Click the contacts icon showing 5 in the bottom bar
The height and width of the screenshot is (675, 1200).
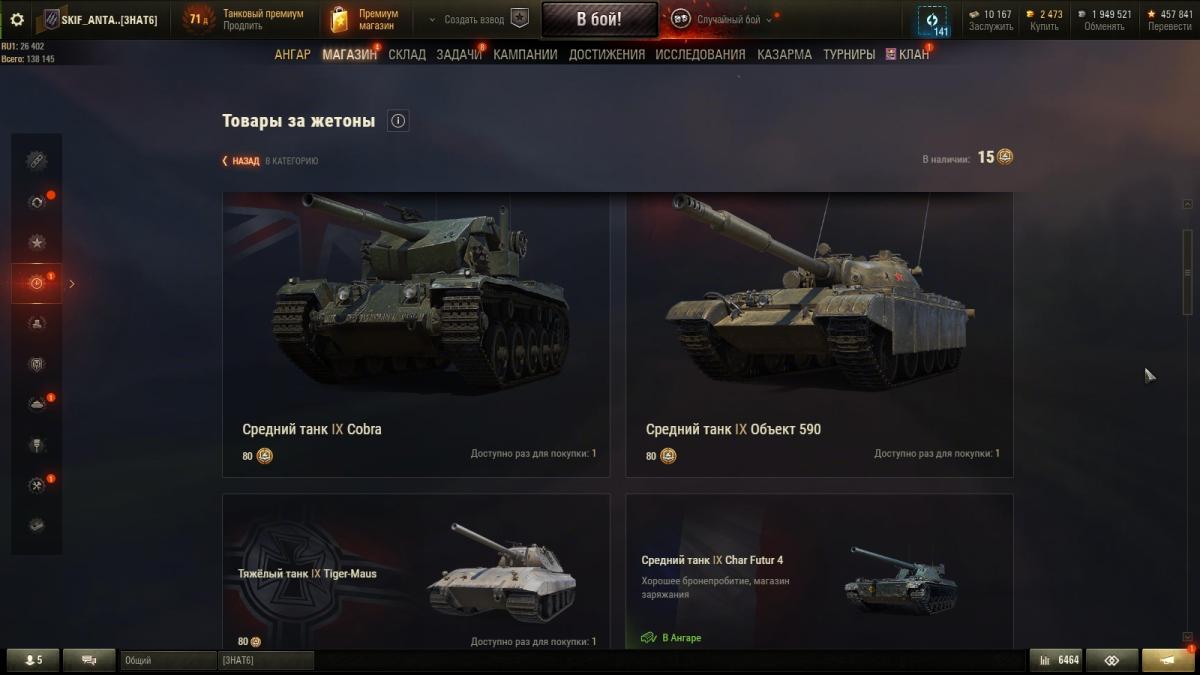(33, 660)
